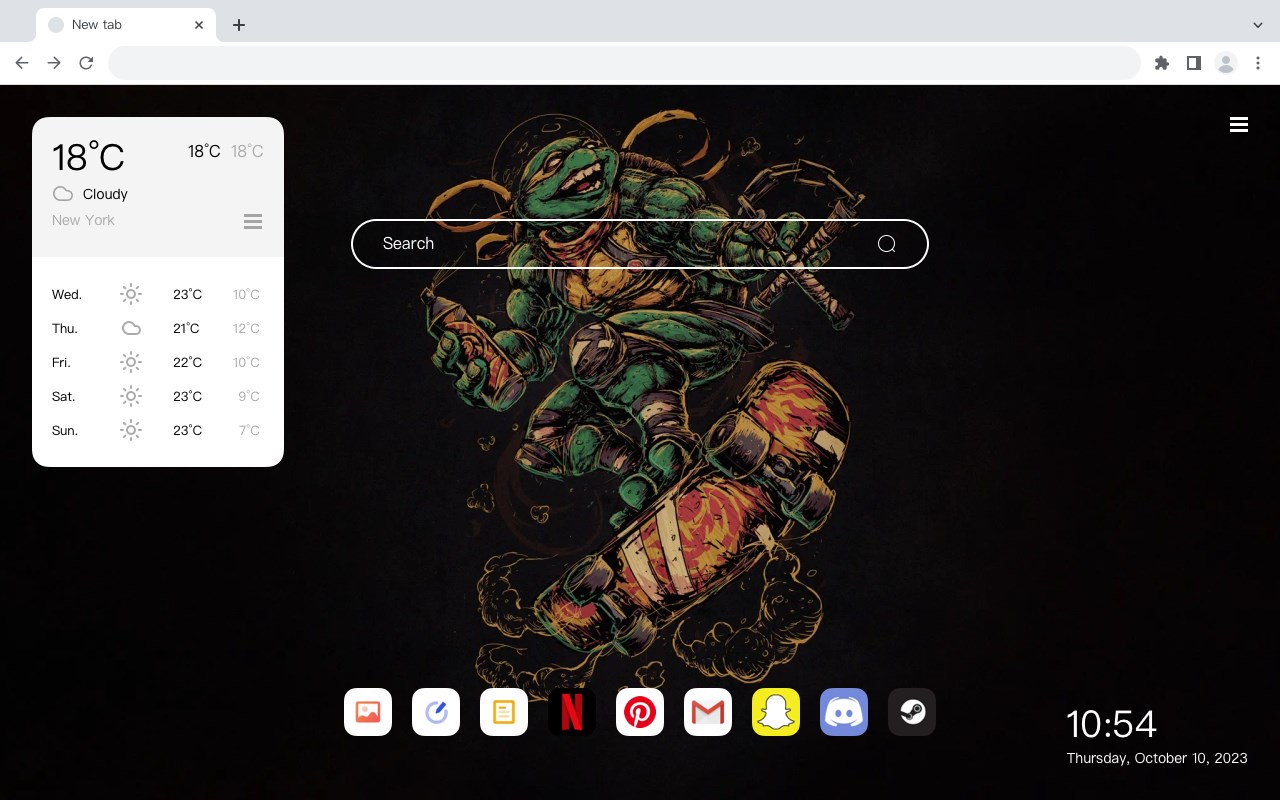Open the weather widget menu icon
This screenshot has height=800, width=1280.
253,221
